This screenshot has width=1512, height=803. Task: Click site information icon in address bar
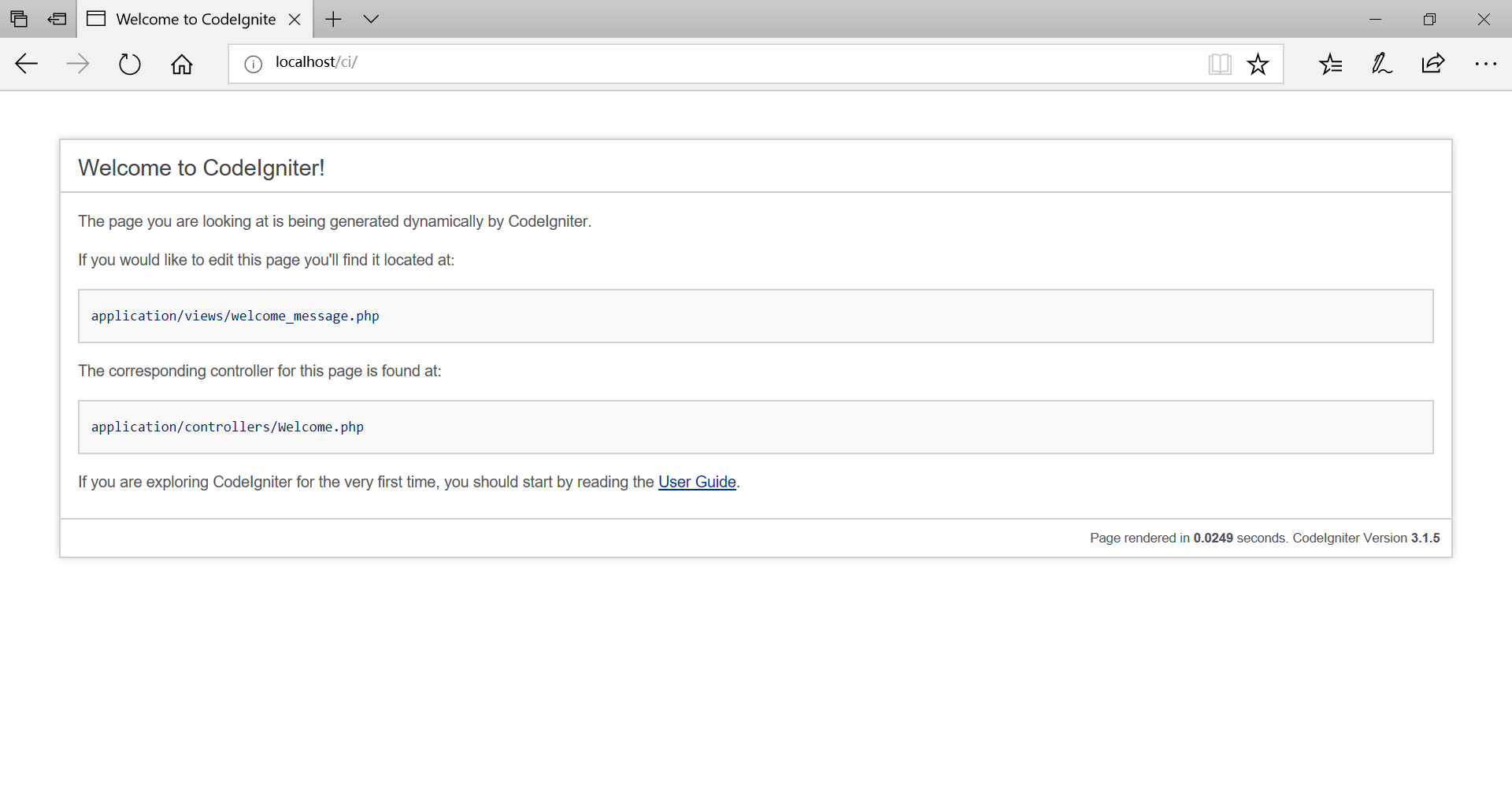pyautogui.click(x=253, y=65)
